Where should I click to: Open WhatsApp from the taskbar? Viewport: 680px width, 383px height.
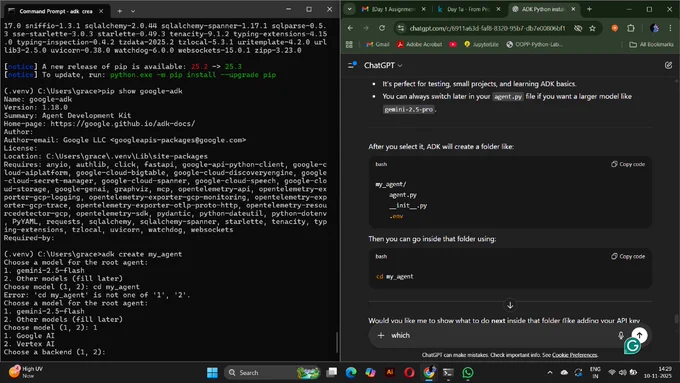coord(468,372)
